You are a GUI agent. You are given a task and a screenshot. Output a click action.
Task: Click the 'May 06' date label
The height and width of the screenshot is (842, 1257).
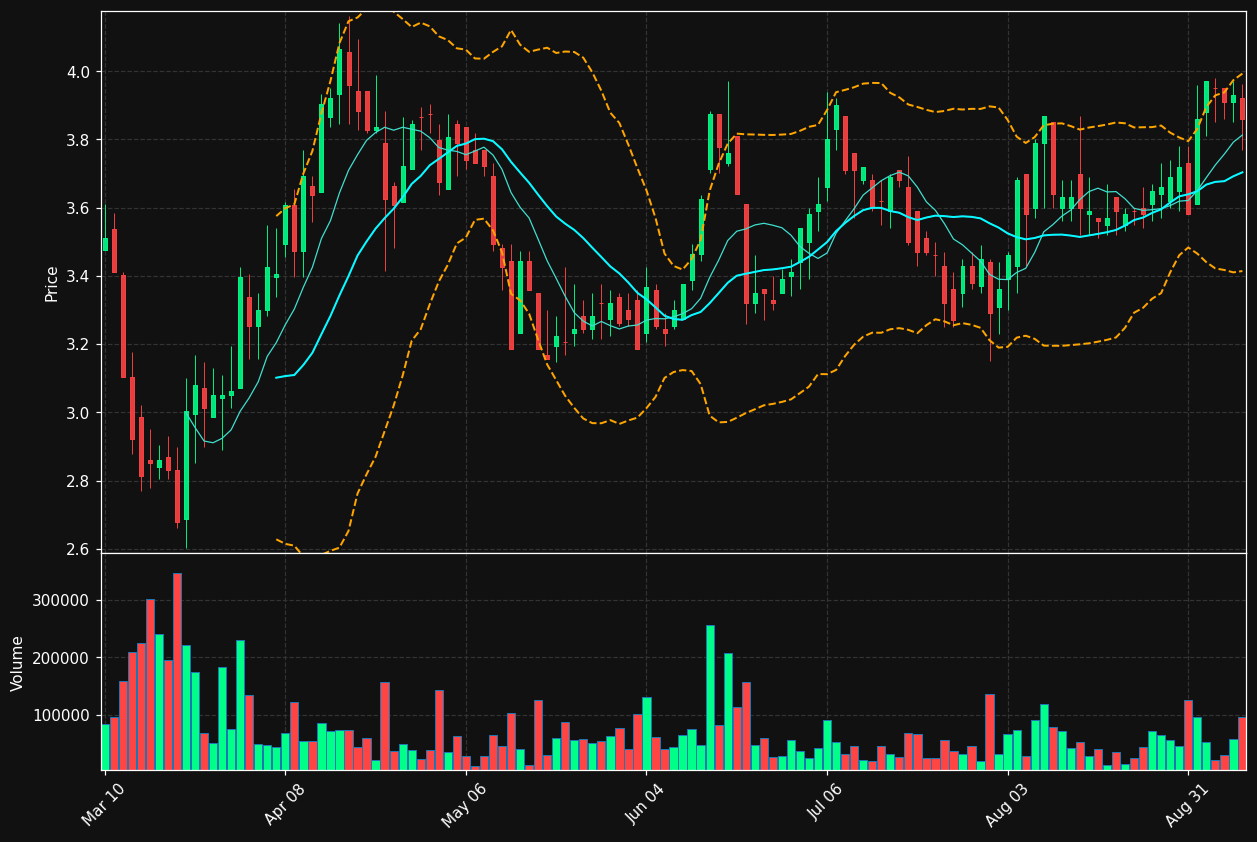pos(464,804)
